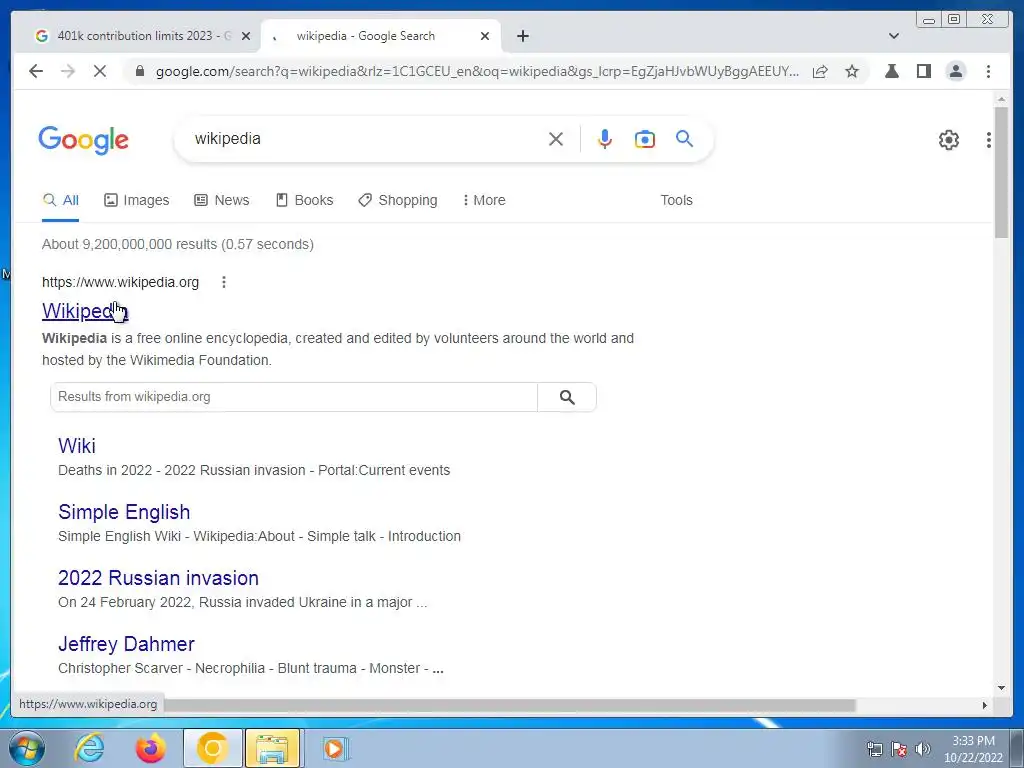
Task: View site information padlock icon
Action: click(139, 71)
